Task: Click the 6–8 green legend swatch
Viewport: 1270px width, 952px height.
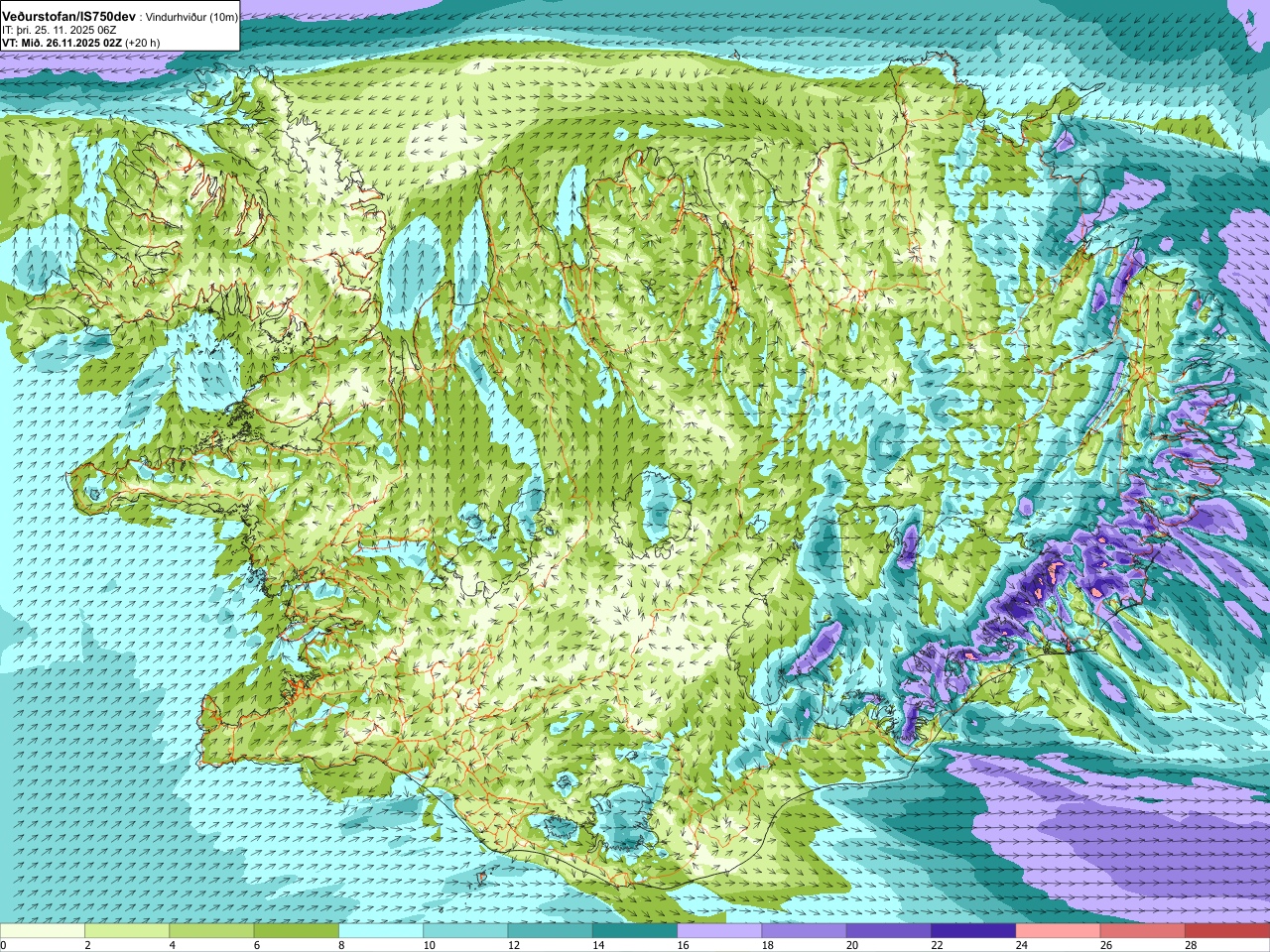Action: pyautogui.click(x=297, y=931)
